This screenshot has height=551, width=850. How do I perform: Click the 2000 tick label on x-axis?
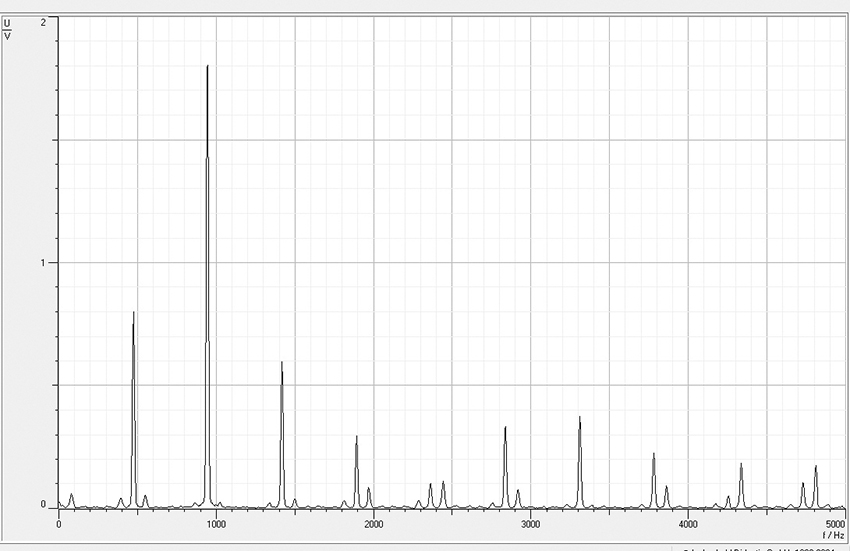coord(373,524)
